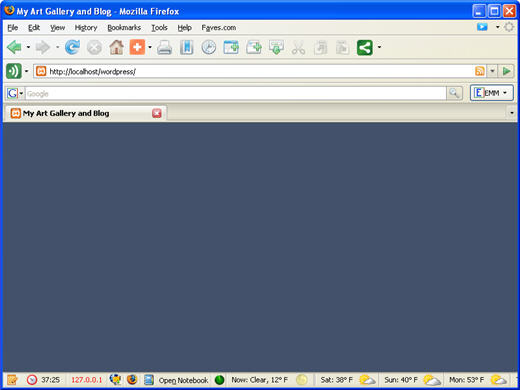Click the notepad icon in status bar

[x=12, y=380]
